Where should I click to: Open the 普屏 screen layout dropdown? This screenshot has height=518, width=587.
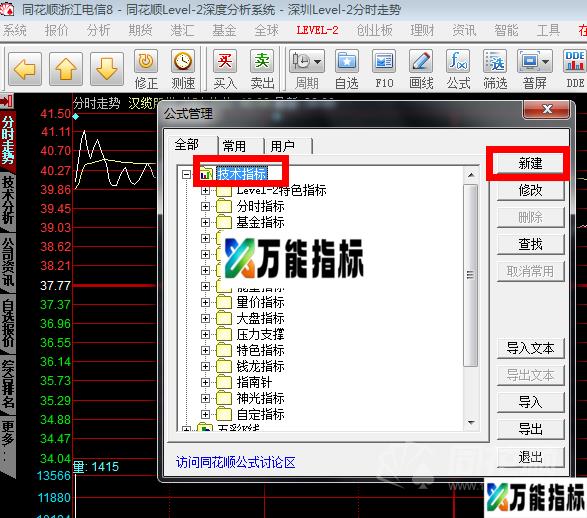click(x=535, y=70)
